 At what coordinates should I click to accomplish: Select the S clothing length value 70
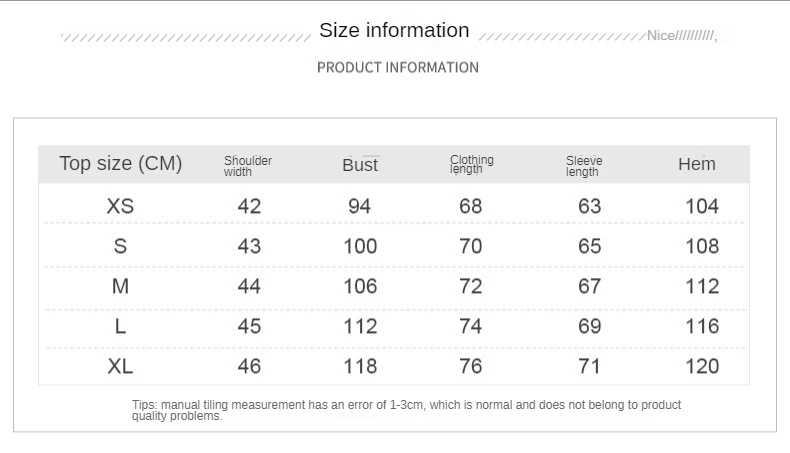(471, 246)
